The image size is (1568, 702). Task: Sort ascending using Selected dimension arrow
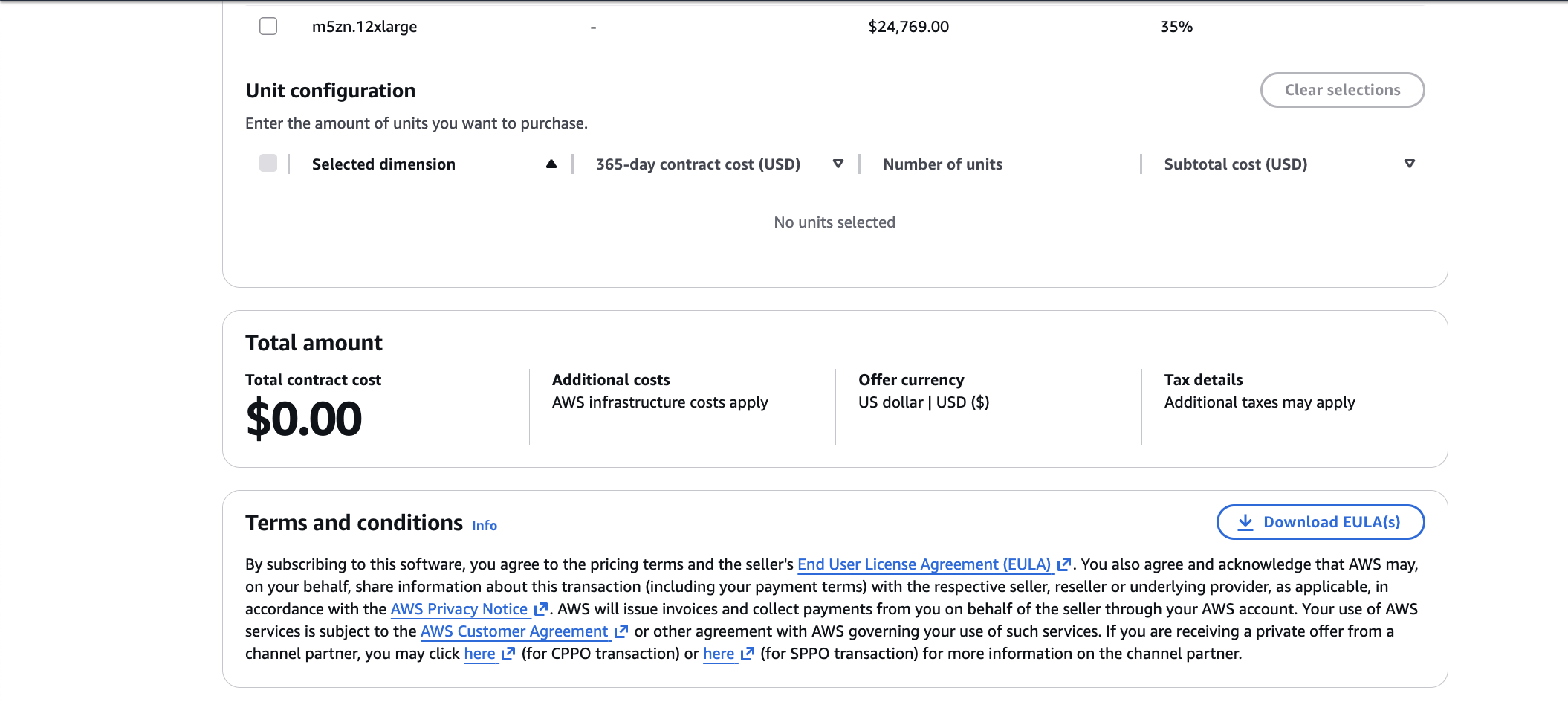pyautogui.click(x=551, y=164)
